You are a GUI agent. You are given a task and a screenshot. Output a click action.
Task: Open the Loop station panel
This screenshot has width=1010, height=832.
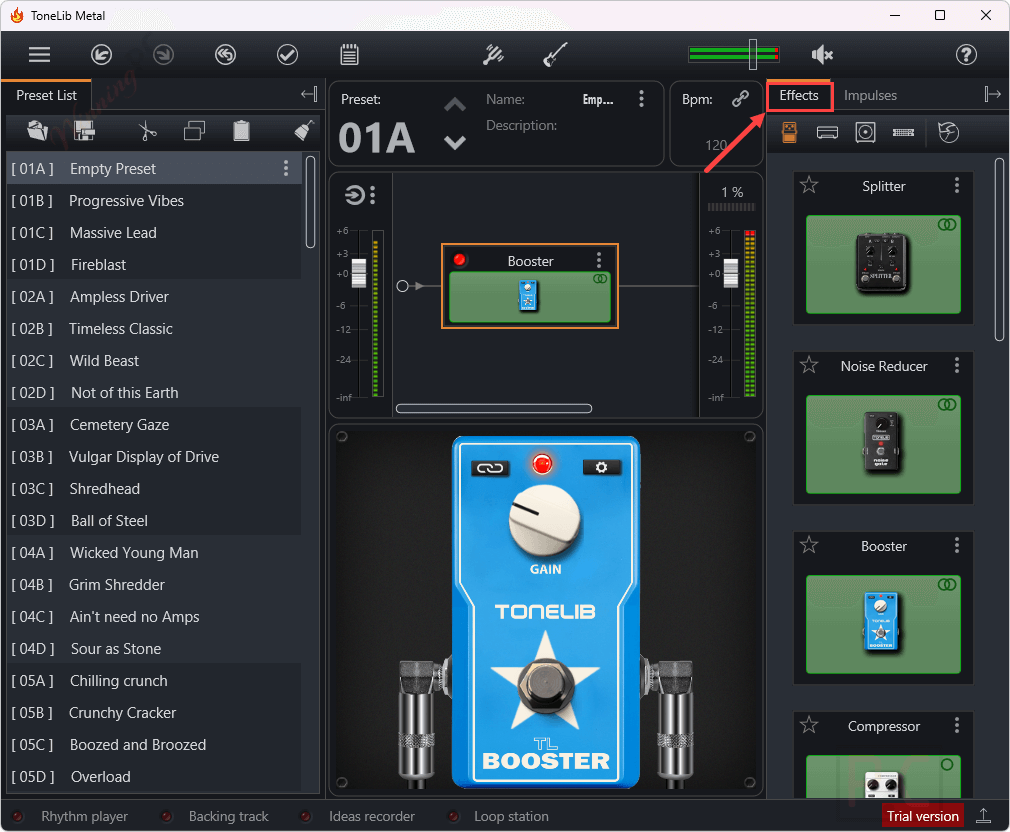(x=511, y=816)
